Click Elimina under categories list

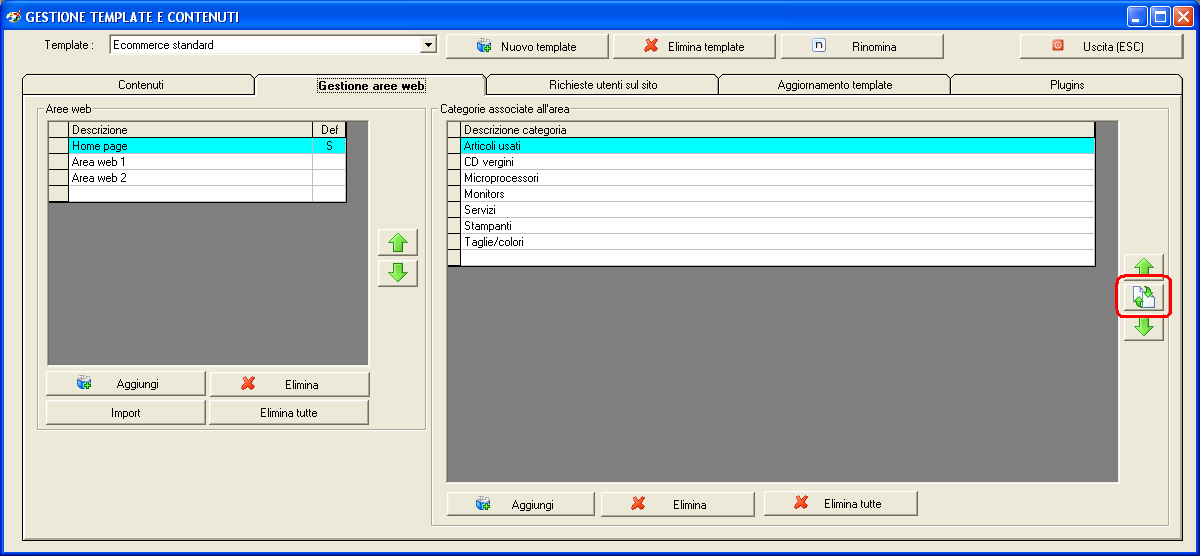(679, 504)
